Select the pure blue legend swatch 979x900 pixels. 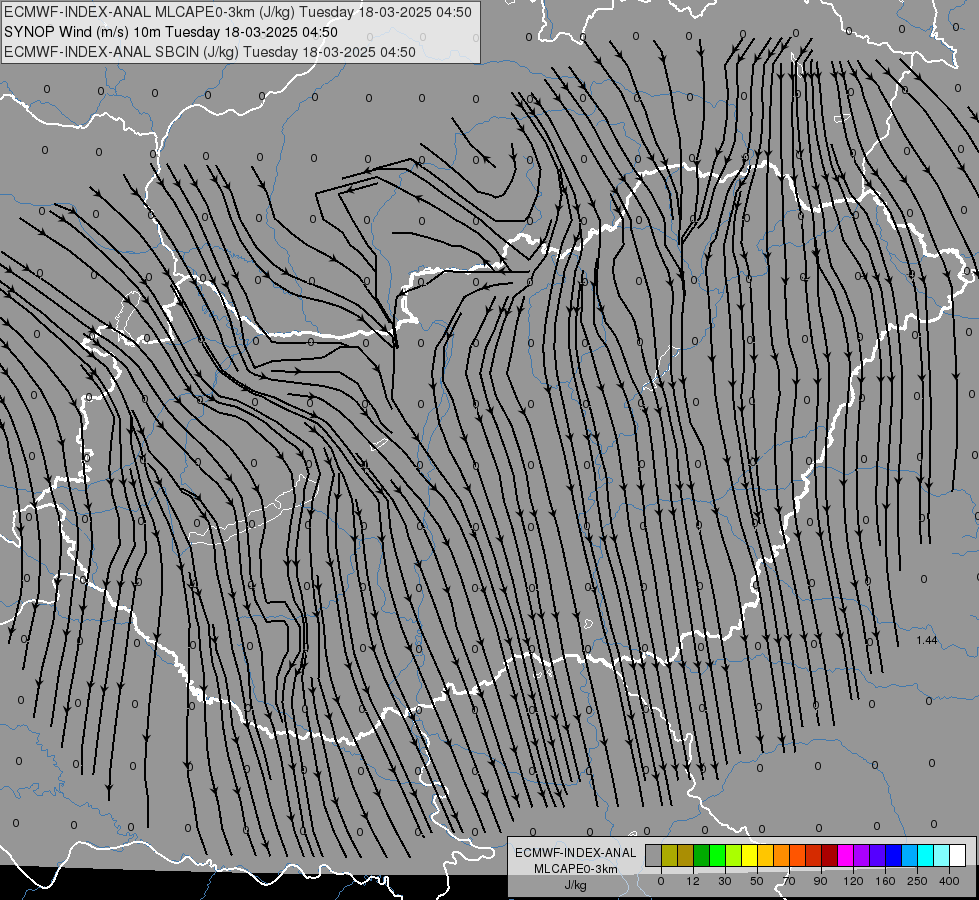coord(894,855)
